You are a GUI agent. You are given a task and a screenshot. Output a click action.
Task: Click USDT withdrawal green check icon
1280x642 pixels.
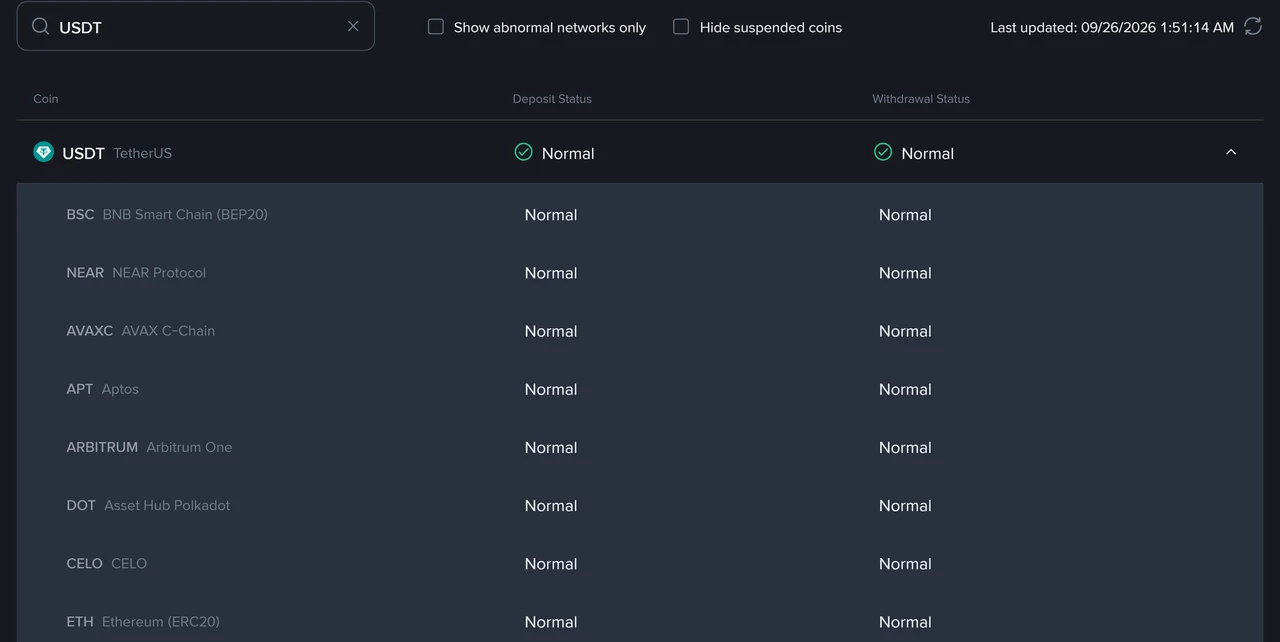(x=883, y=152)
